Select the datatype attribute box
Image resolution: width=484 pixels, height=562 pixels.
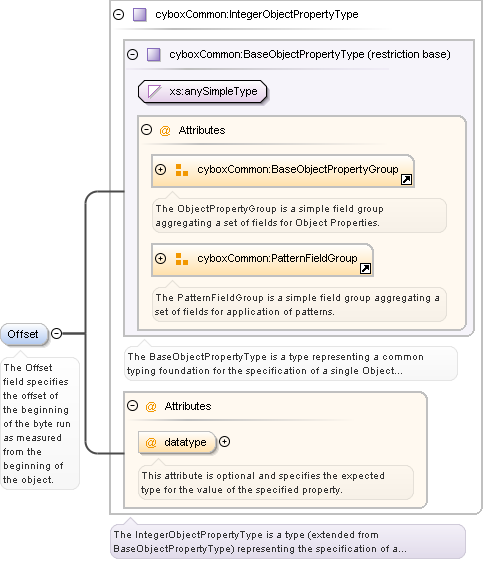coord(177,442)
